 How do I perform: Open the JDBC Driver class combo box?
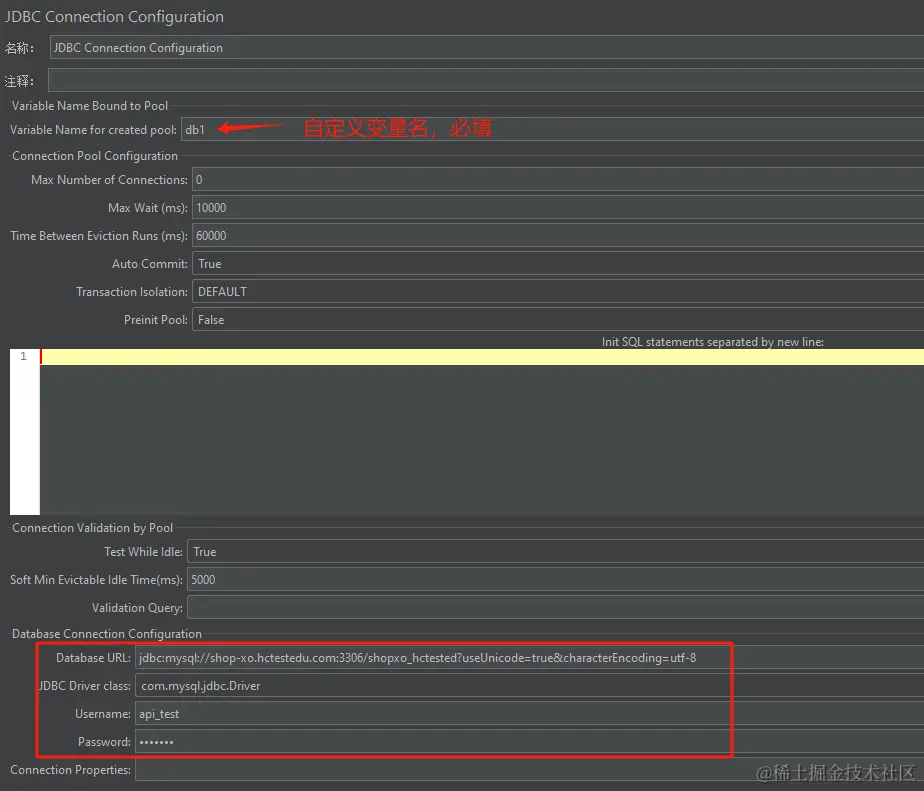529,685
